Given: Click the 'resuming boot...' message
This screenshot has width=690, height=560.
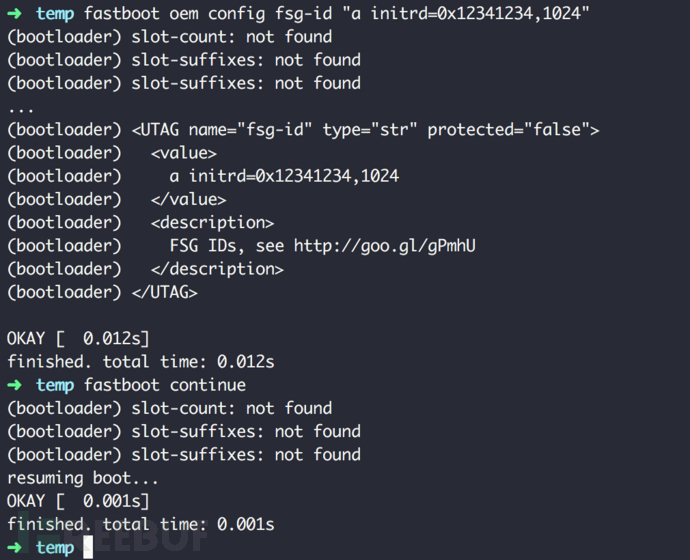Looking at the screenshot, I should (x=83, y=478).
